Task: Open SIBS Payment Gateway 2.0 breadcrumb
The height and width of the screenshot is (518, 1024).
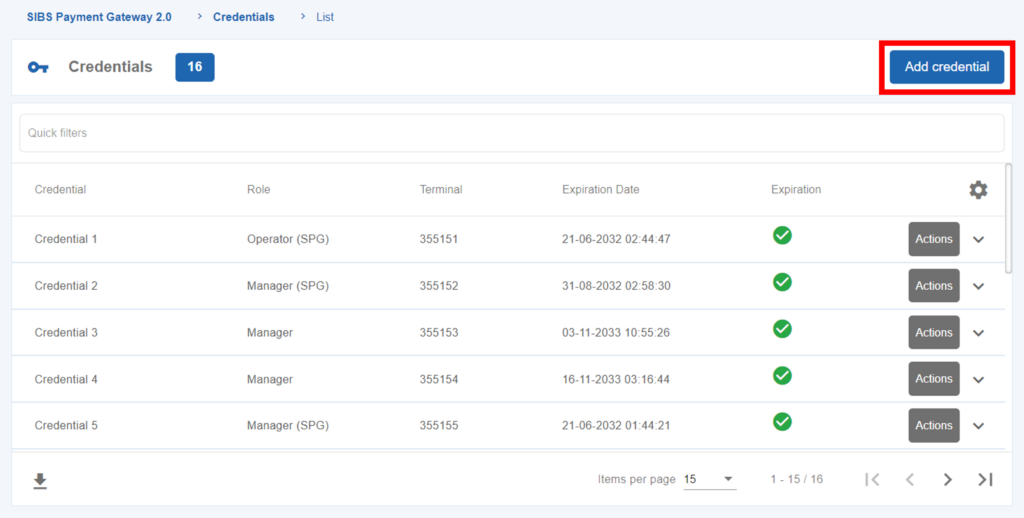Action: pyautogui.click(x=99, y=17)
